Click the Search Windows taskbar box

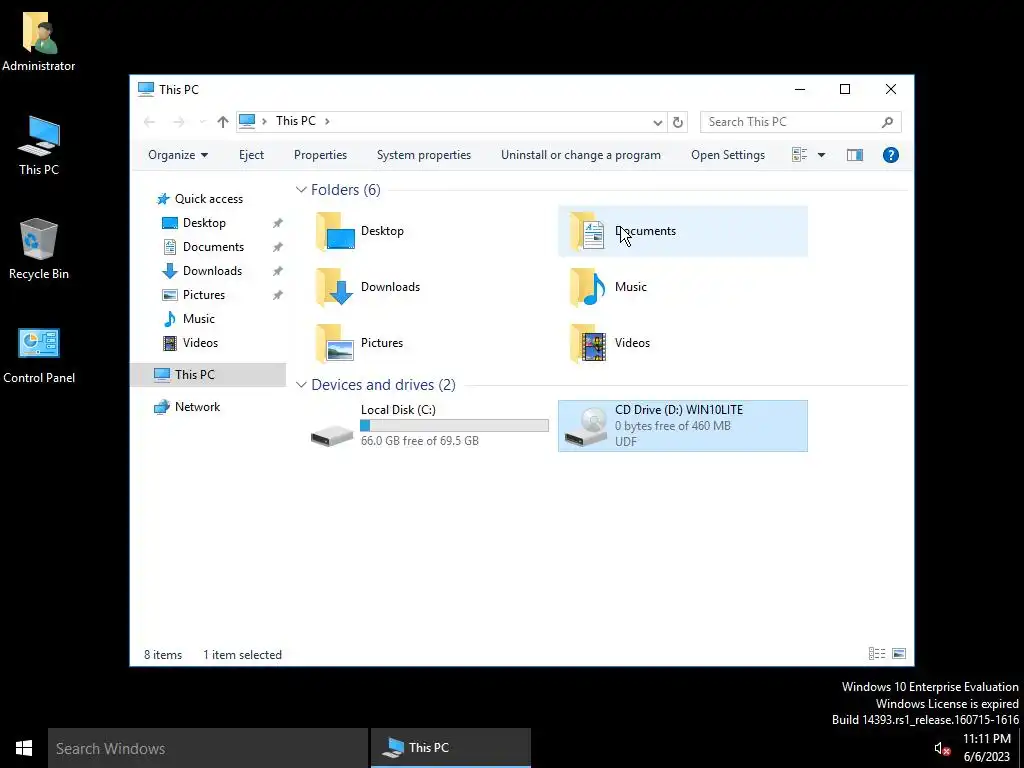pos(208,748)
